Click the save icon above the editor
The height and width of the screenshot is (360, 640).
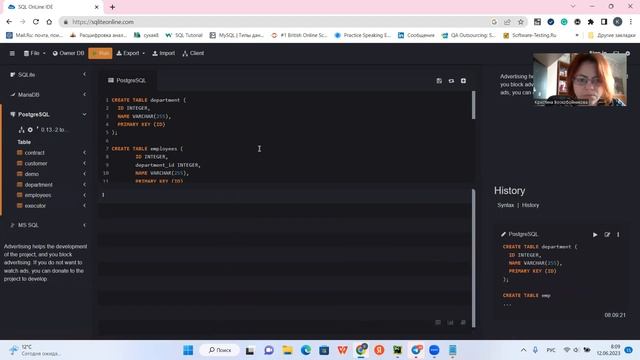tap(439, 81)
